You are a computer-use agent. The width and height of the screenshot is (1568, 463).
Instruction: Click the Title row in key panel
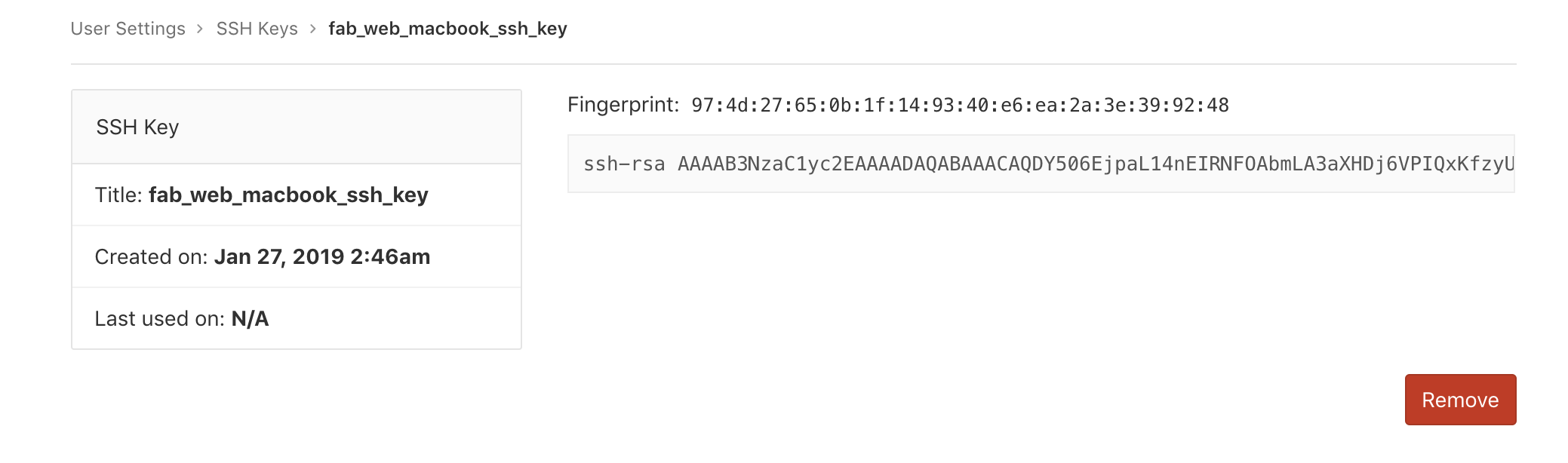297,195
